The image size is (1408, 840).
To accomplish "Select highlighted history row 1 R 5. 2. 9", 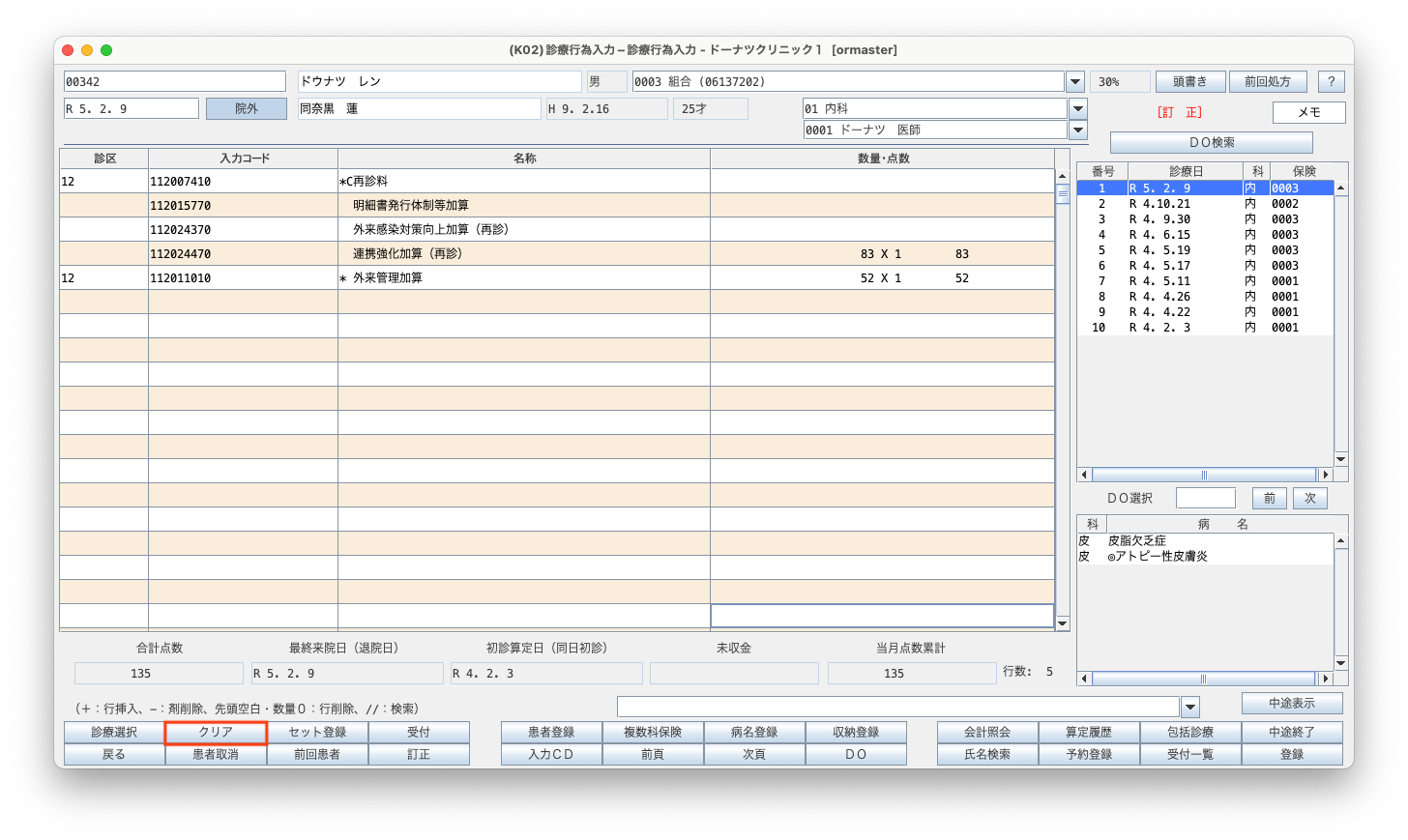I will pyautogui.click(x=1205, y=188).
